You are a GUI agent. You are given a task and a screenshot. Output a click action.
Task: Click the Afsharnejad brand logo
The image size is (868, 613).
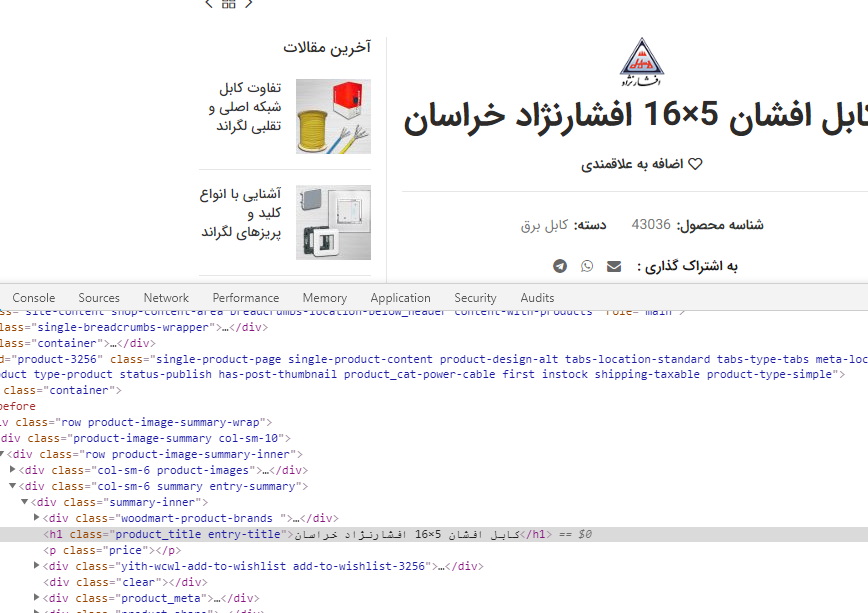pos(642,62)
